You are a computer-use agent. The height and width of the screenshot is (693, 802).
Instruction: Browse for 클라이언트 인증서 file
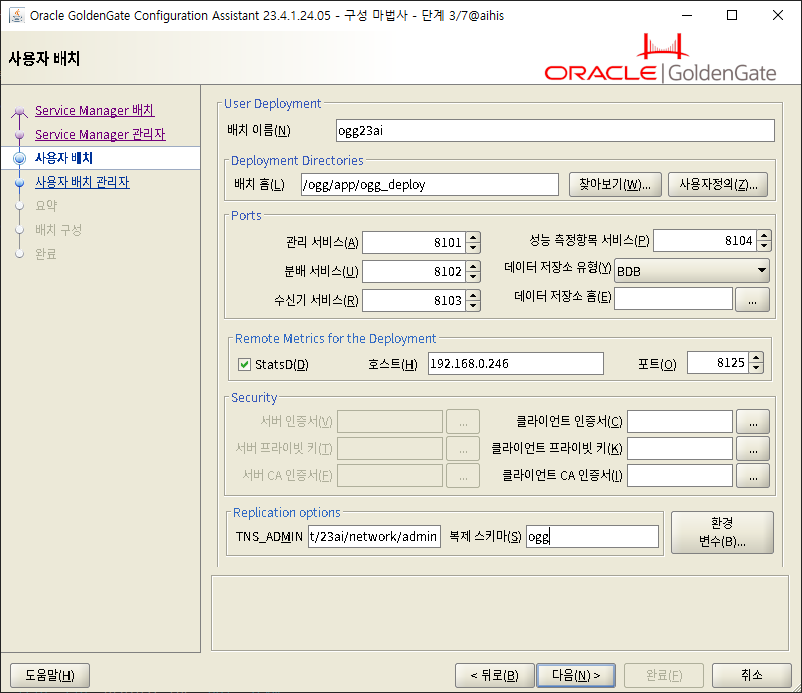point(753,422)
